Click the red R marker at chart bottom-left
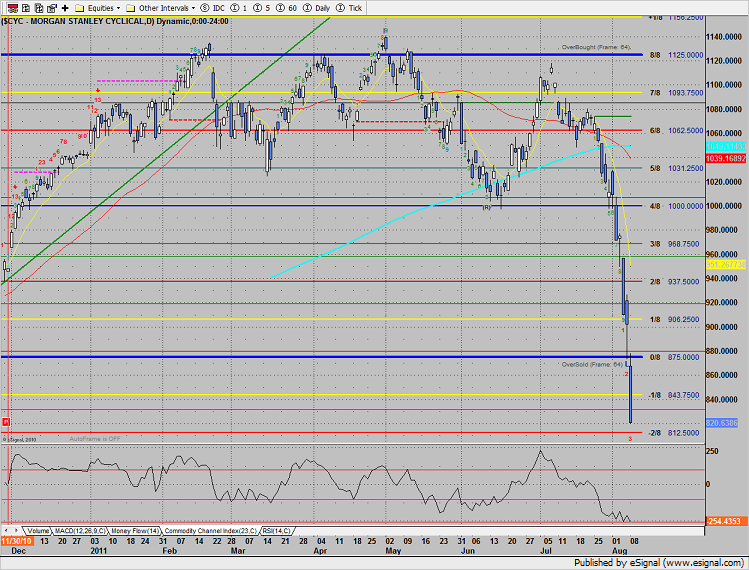The image size is (749, 570). tap(6, 422)
